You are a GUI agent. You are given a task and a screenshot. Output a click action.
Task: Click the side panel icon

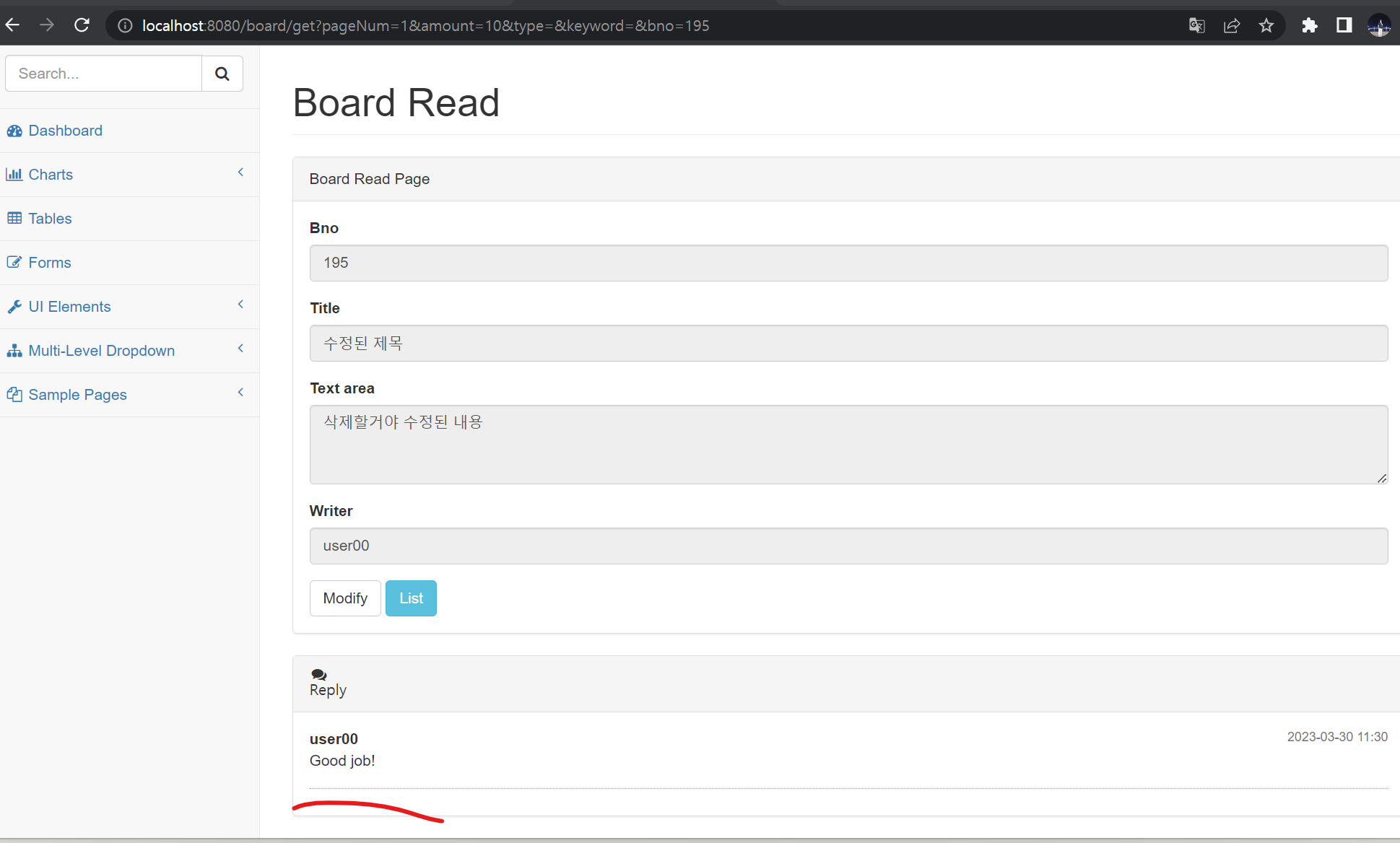pos(1344,26)
